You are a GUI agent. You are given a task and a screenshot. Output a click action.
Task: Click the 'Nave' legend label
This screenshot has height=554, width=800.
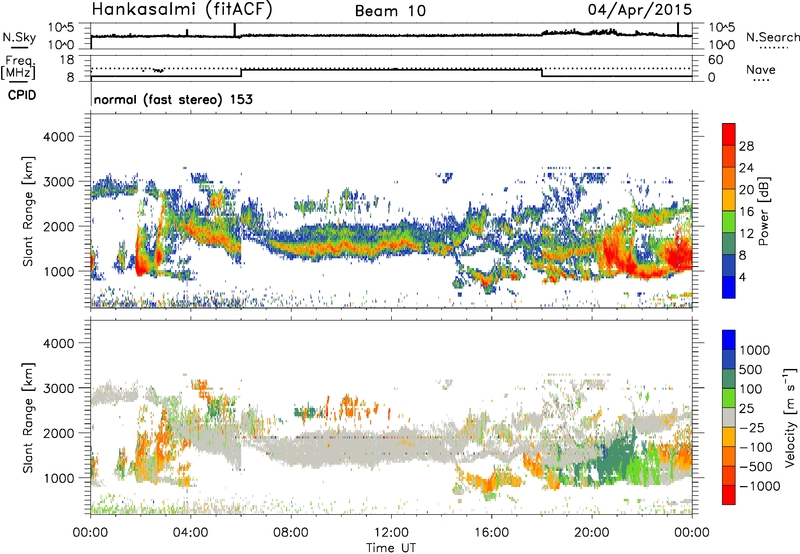tap(761, 69)
